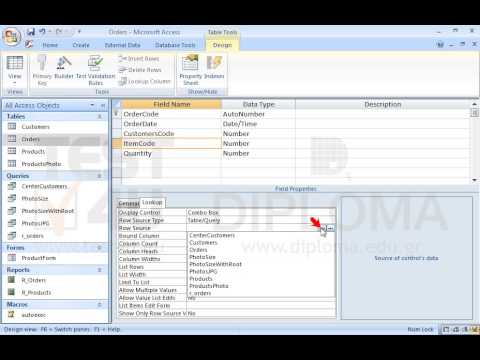Open the Products table in the navigation pane
This screenshot has width=480, height=360.
tap(33, 151)
